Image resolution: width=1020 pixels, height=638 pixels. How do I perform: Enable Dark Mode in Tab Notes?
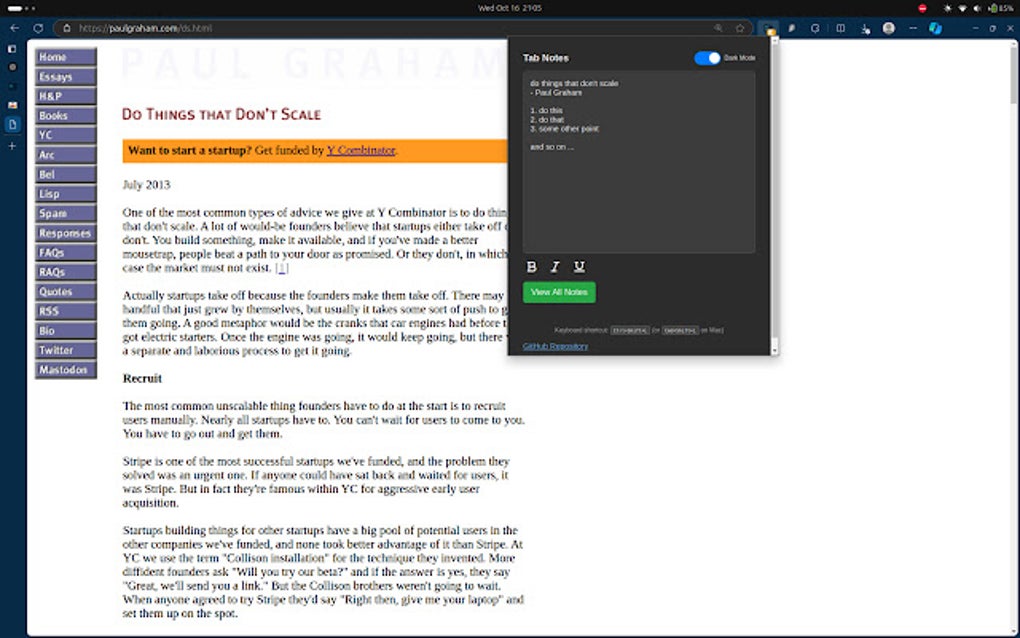[708, 58]
